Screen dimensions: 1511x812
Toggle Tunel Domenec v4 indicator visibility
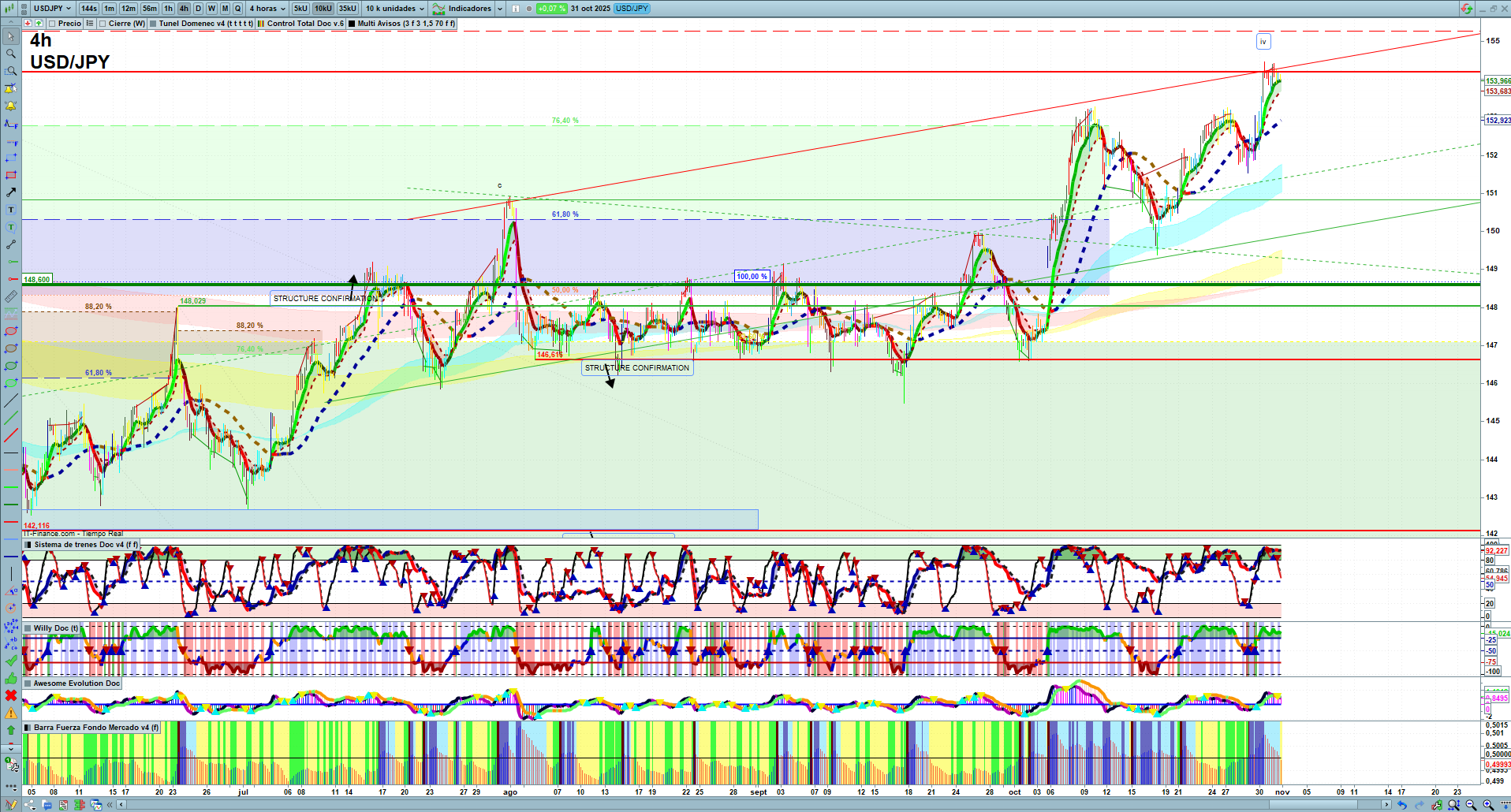[153, 24]
